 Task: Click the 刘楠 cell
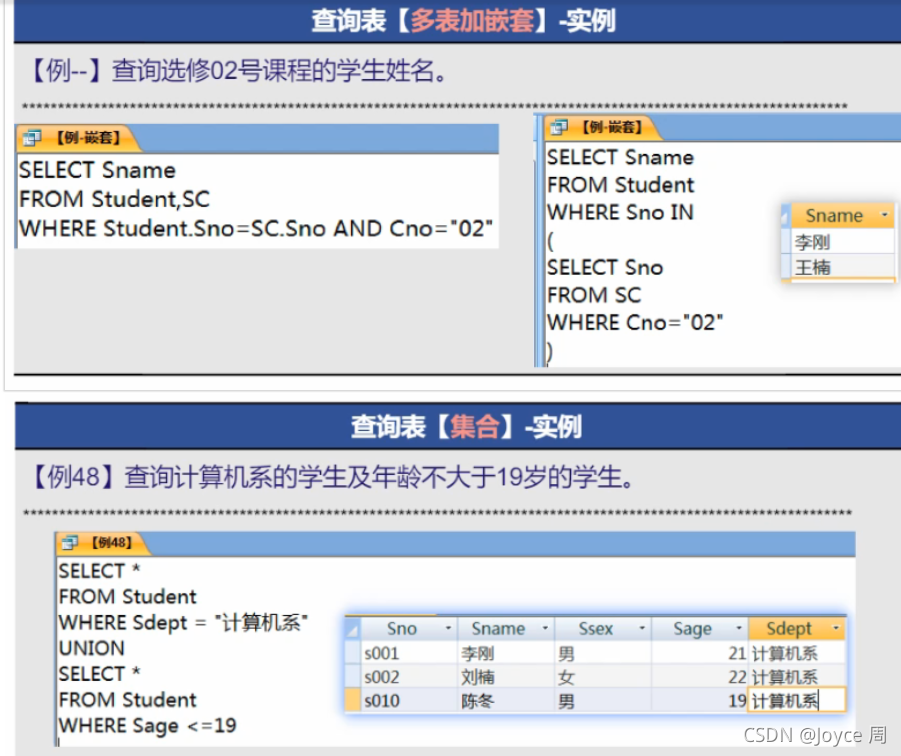click(506, 677)
